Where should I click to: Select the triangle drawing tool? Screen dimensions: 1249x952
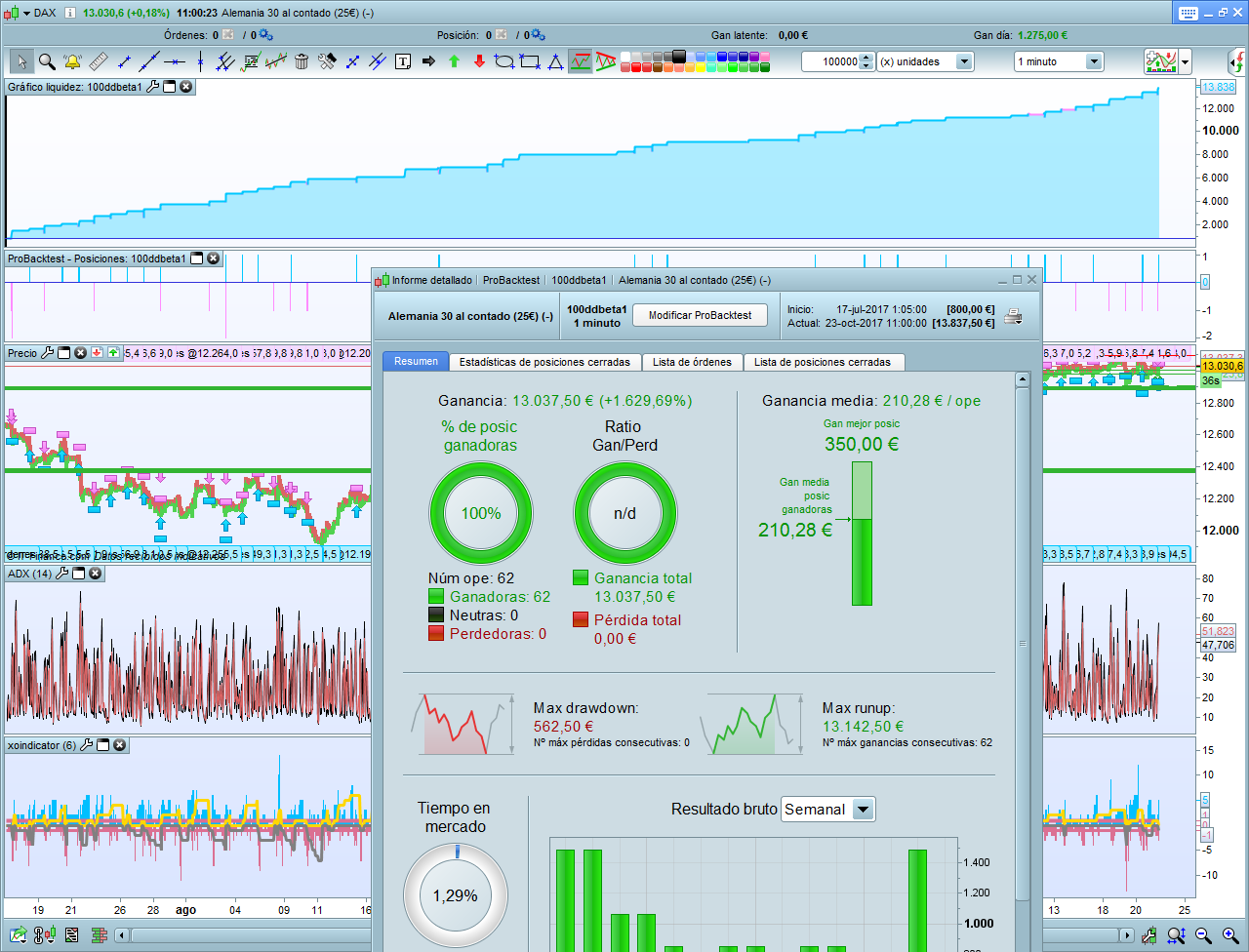click(555, 61)
